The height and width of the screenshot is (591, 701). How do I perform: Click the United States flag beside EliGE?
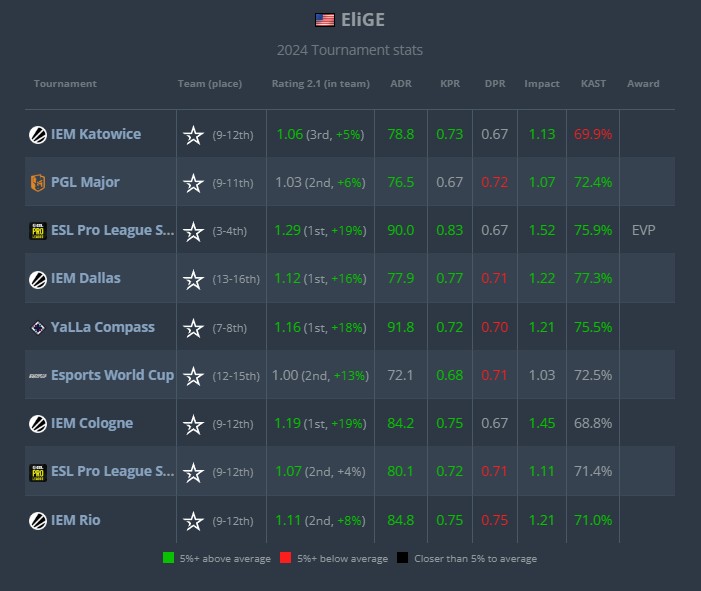pos(324,19)
